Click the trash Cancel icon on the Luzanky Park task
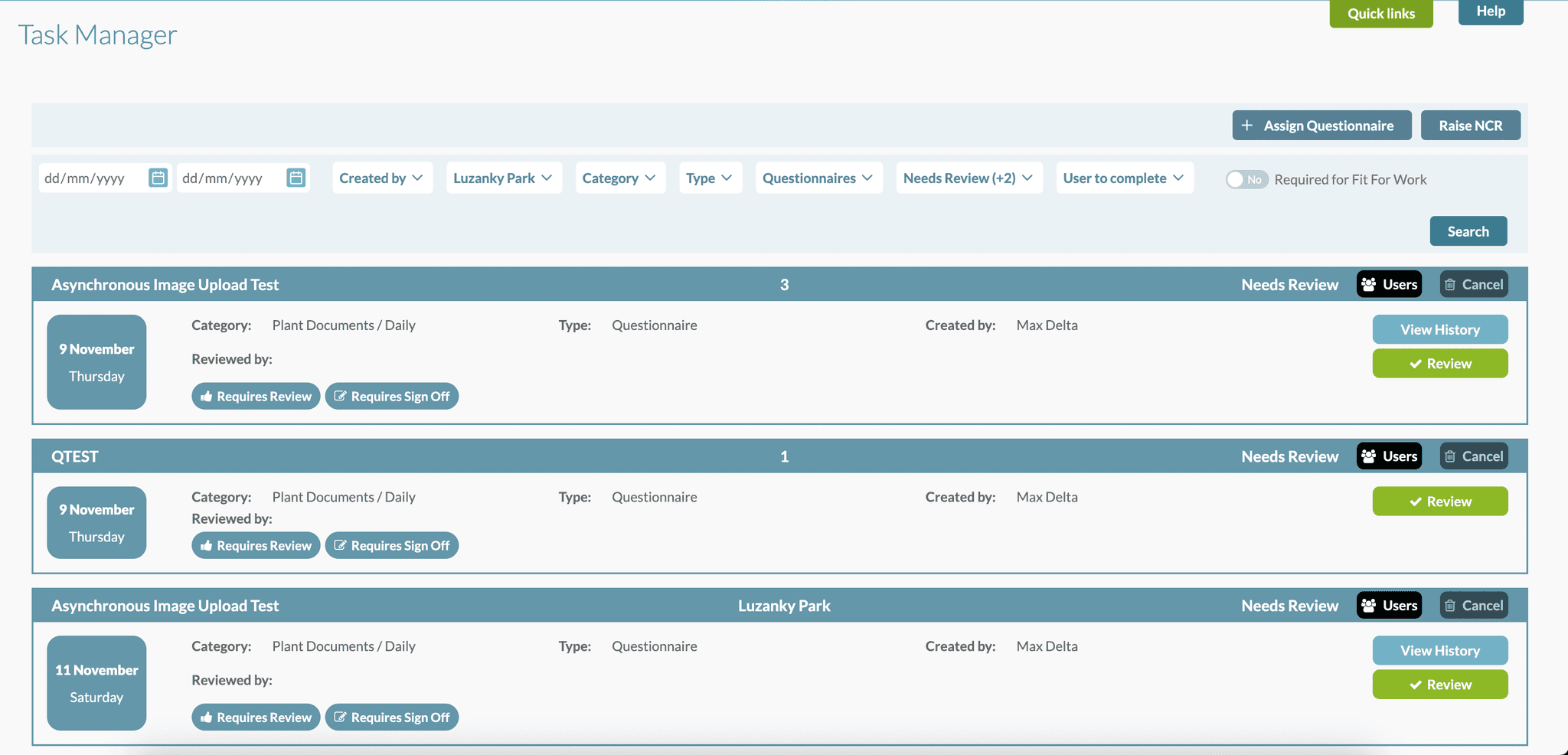This screenshot has width=1568, height=755. pos(1451,605)
